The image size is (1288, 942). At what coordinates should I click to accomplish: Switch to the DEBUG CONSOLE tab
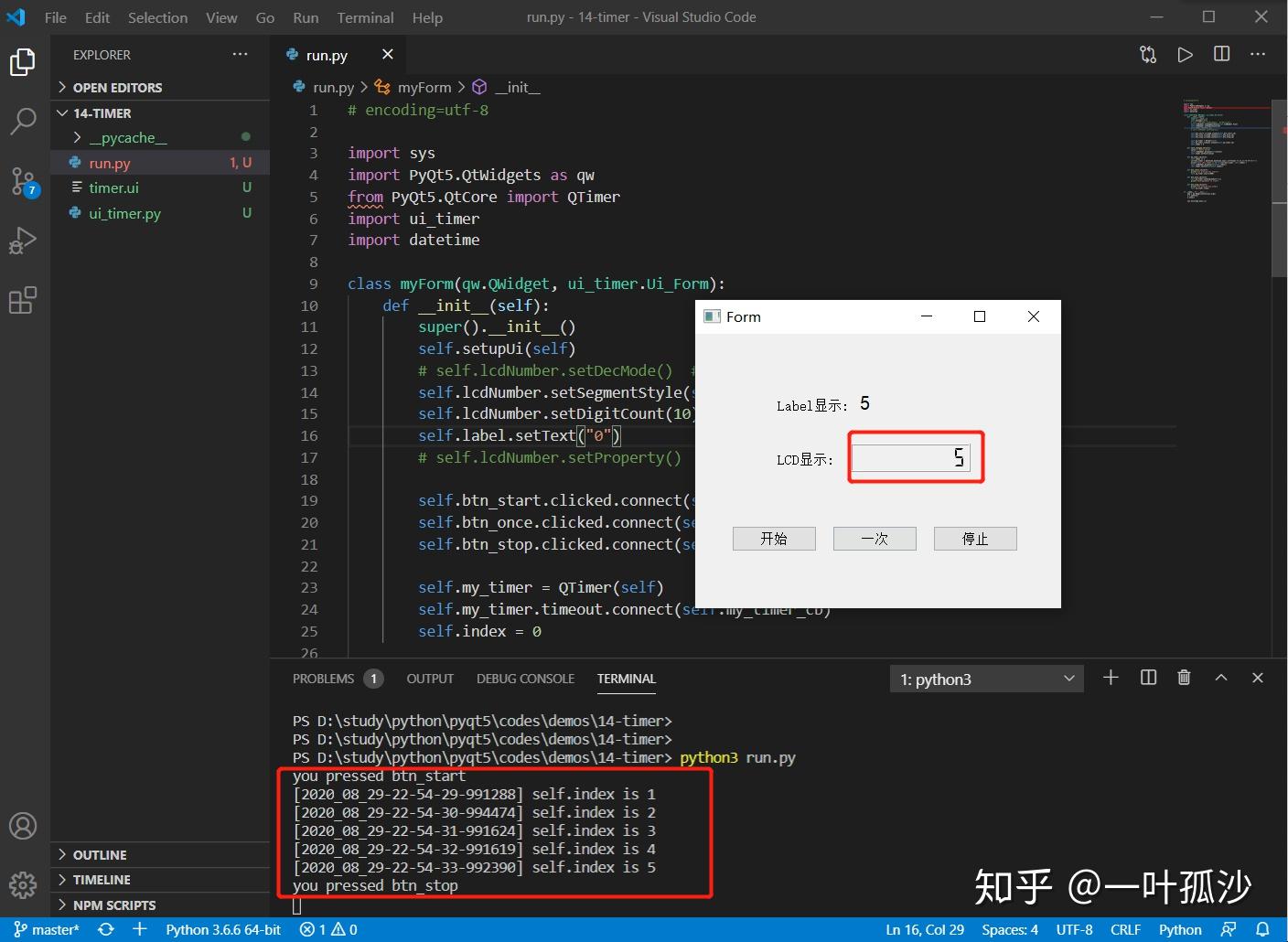[525, 679]
